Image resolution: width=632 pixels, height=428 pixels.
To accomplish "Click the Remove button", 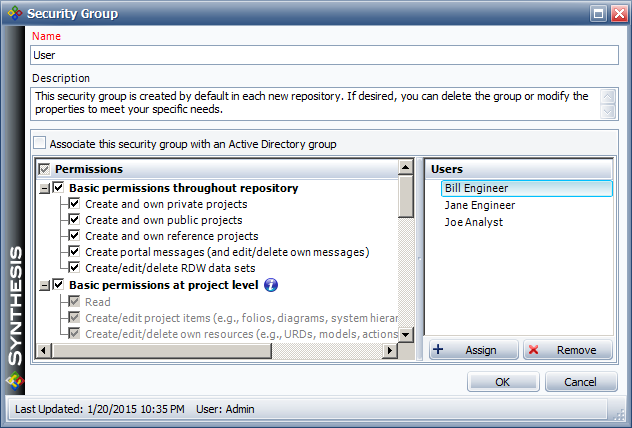I will point(567,350).
